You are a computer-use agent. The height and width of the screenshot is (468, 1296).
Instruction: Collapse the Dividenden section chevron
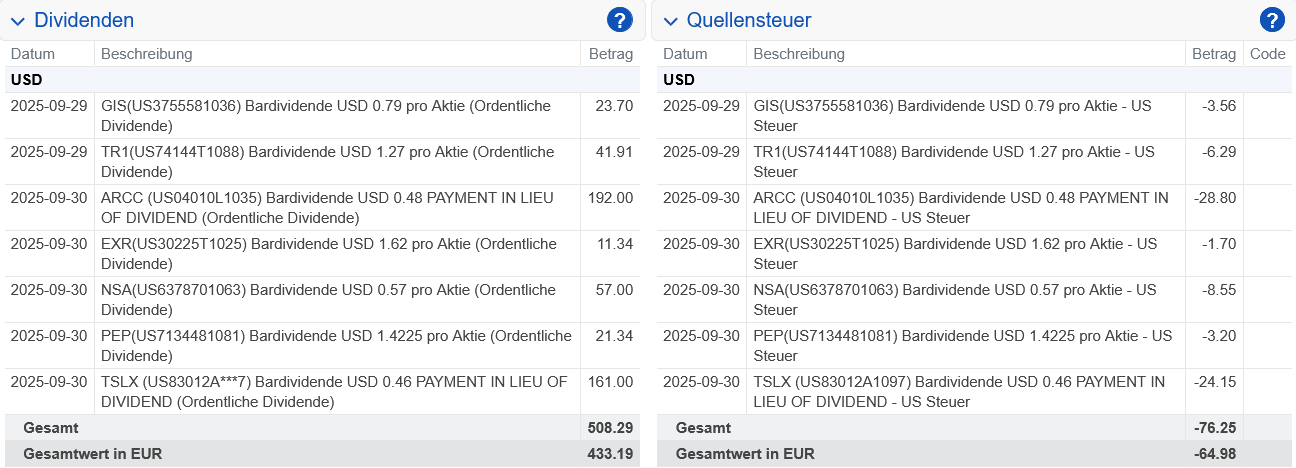tap(17, 21)
